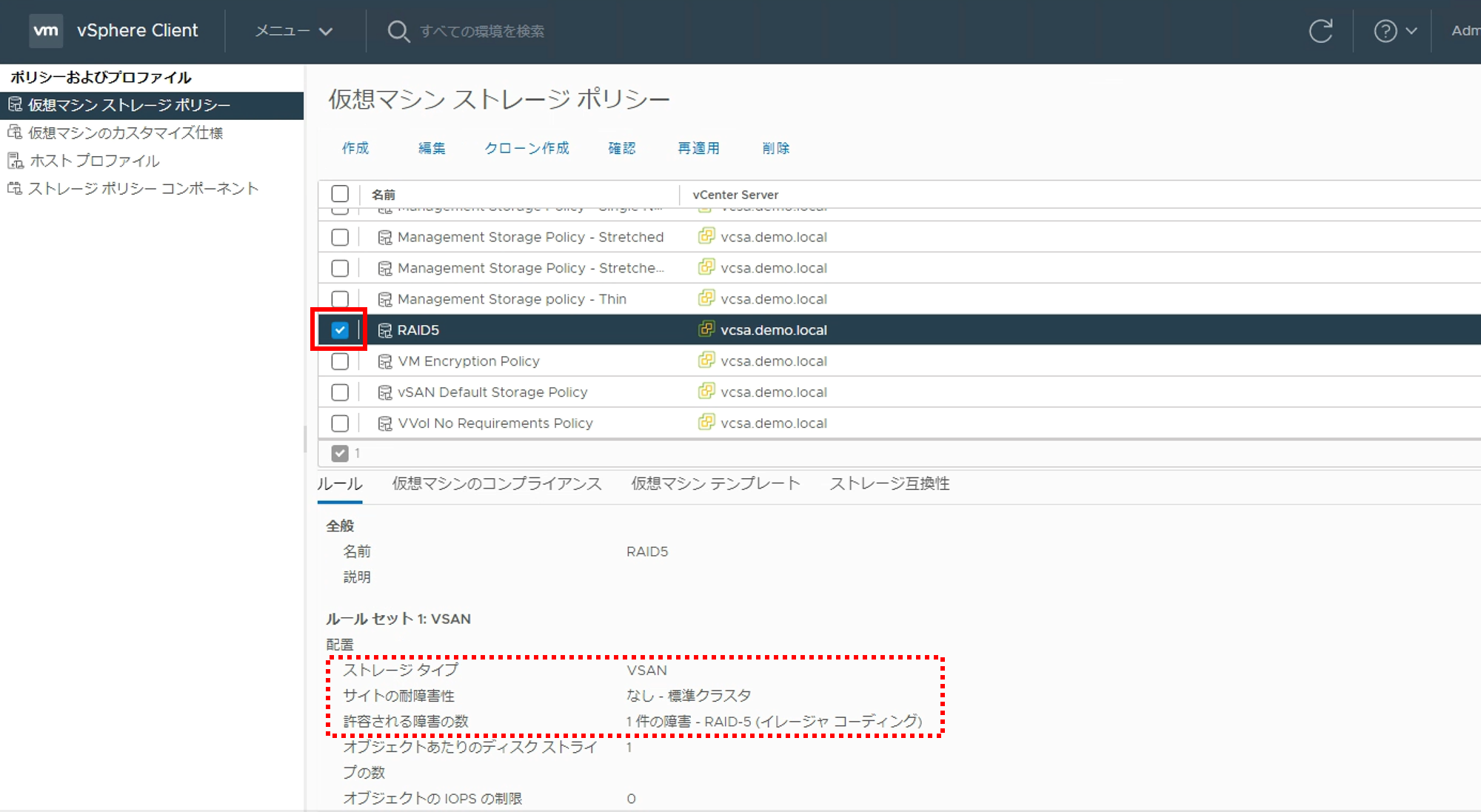Click the ホスト プロファイル sidebar icon

point(15,161)
